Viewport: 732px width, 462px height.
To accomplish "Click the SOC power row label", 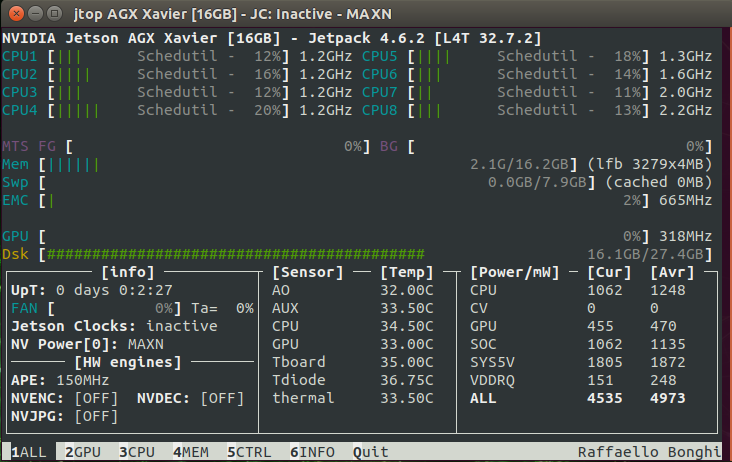I will point(483,344).
